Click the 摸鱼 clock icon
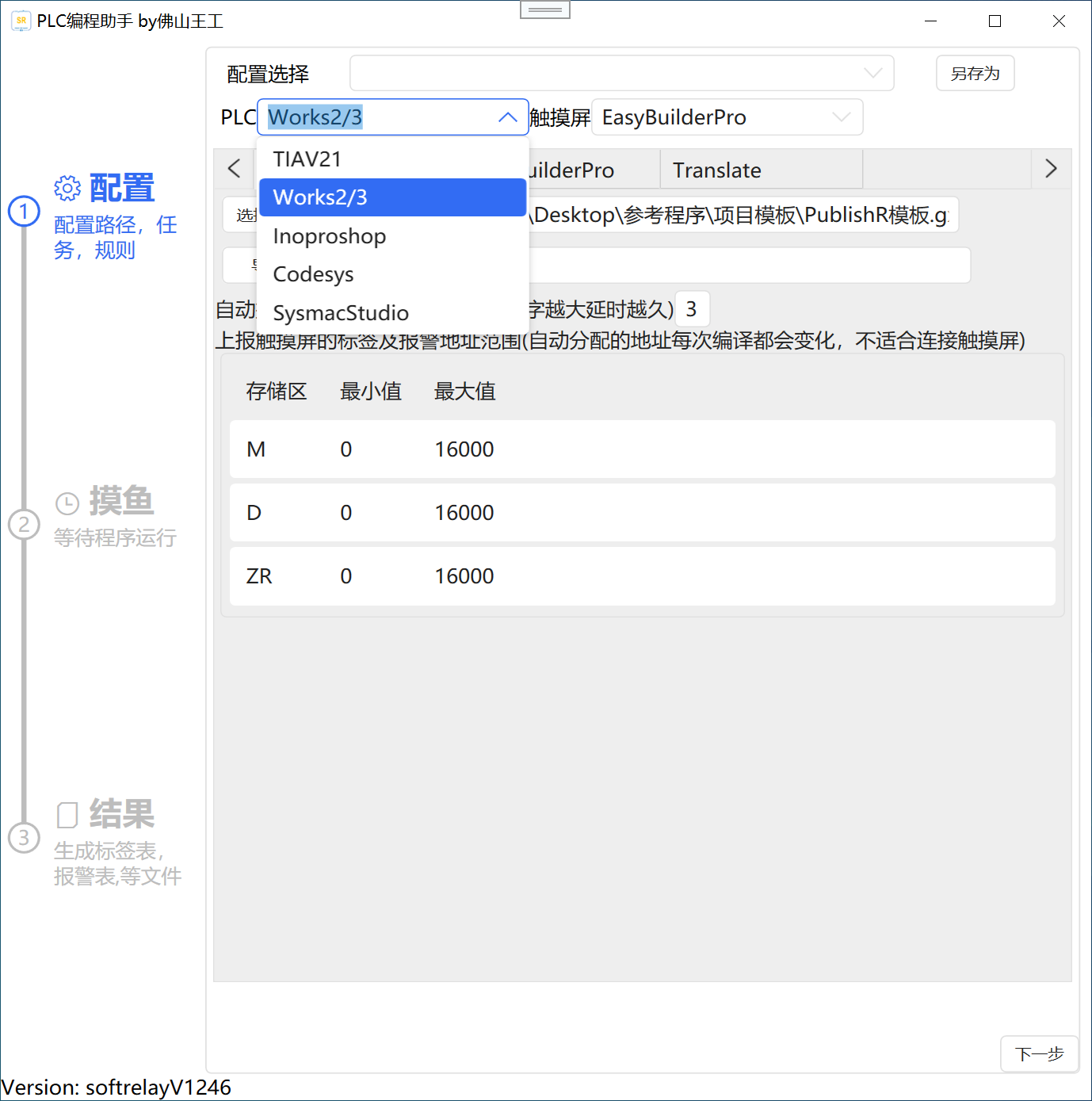The image size is (1092, 1101). pos(67,503)
